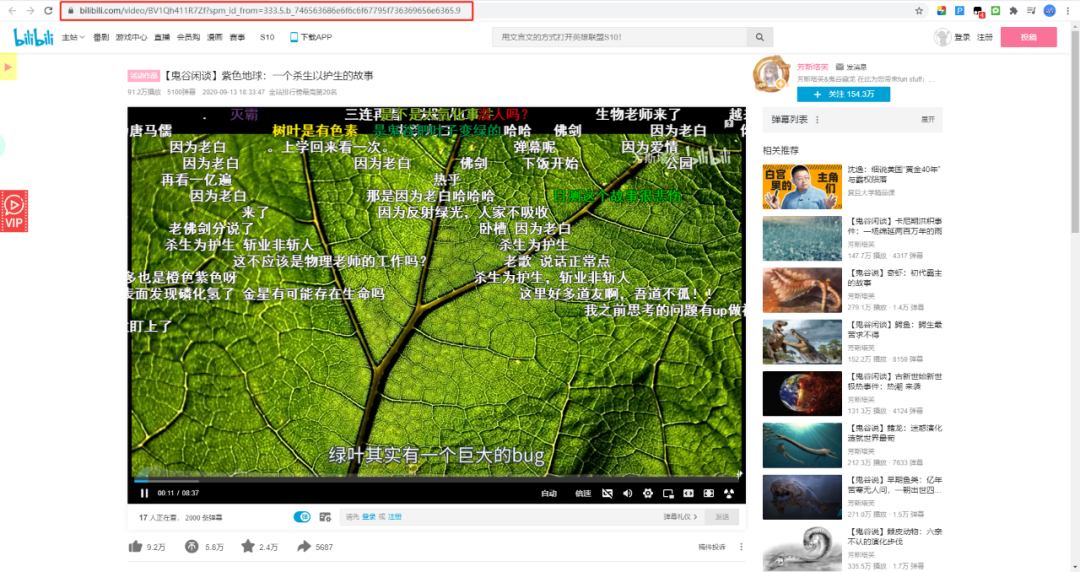This screenshot has height=572, width=1080.
Task: Open 会员购 in the top navigation
Action: tap(188, 37)
